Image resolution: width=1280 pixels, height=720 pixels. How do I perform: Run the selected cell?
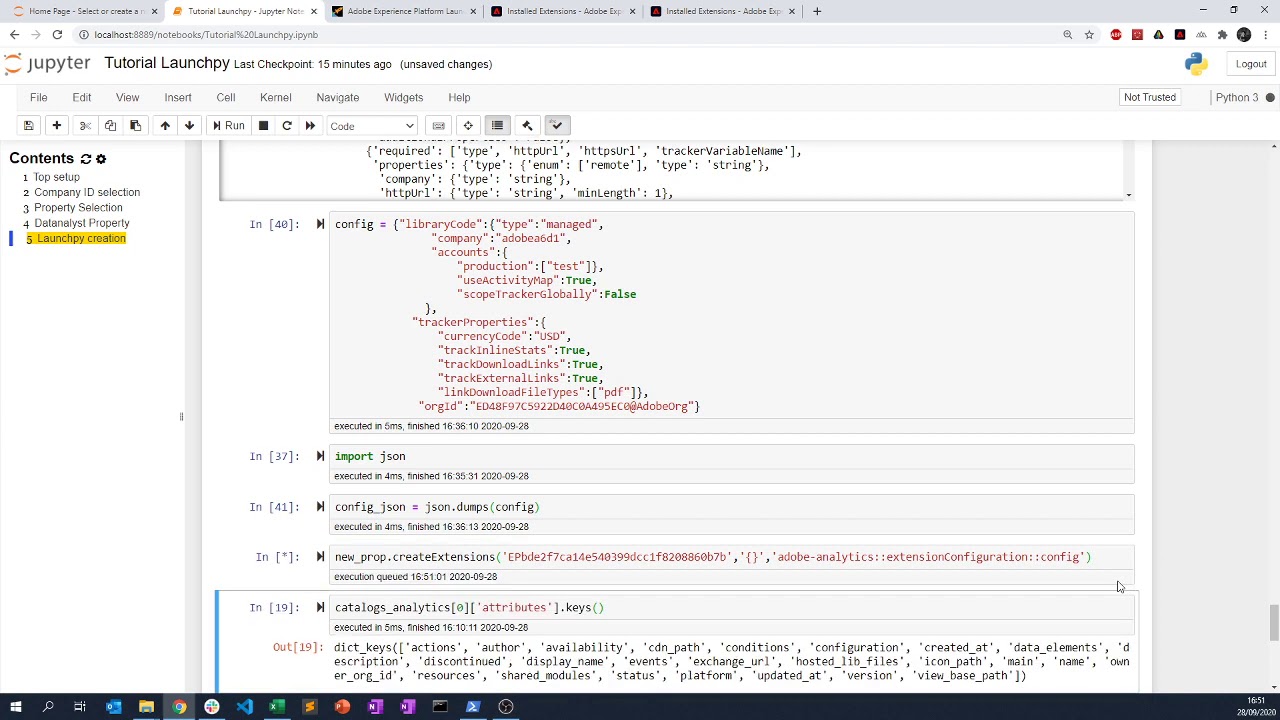228,126
